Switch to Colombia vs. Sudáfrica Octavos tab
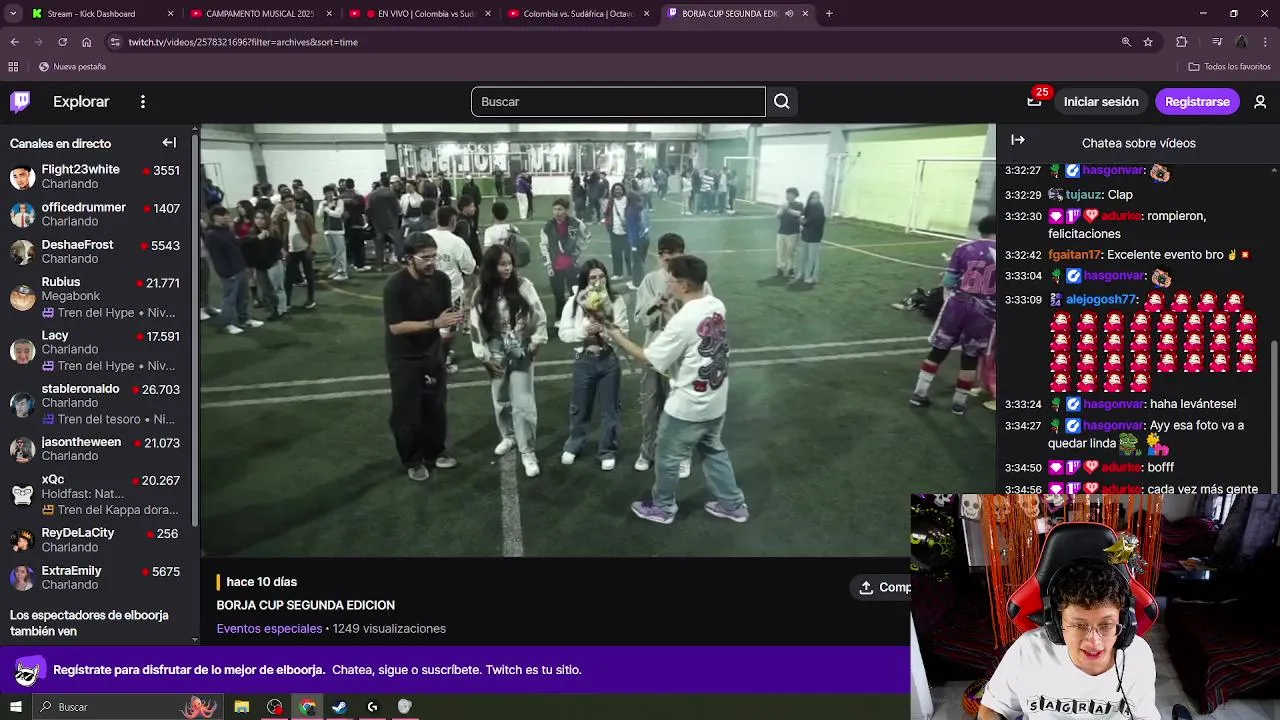Screen dimensions: 1280x720 [579, 14]
